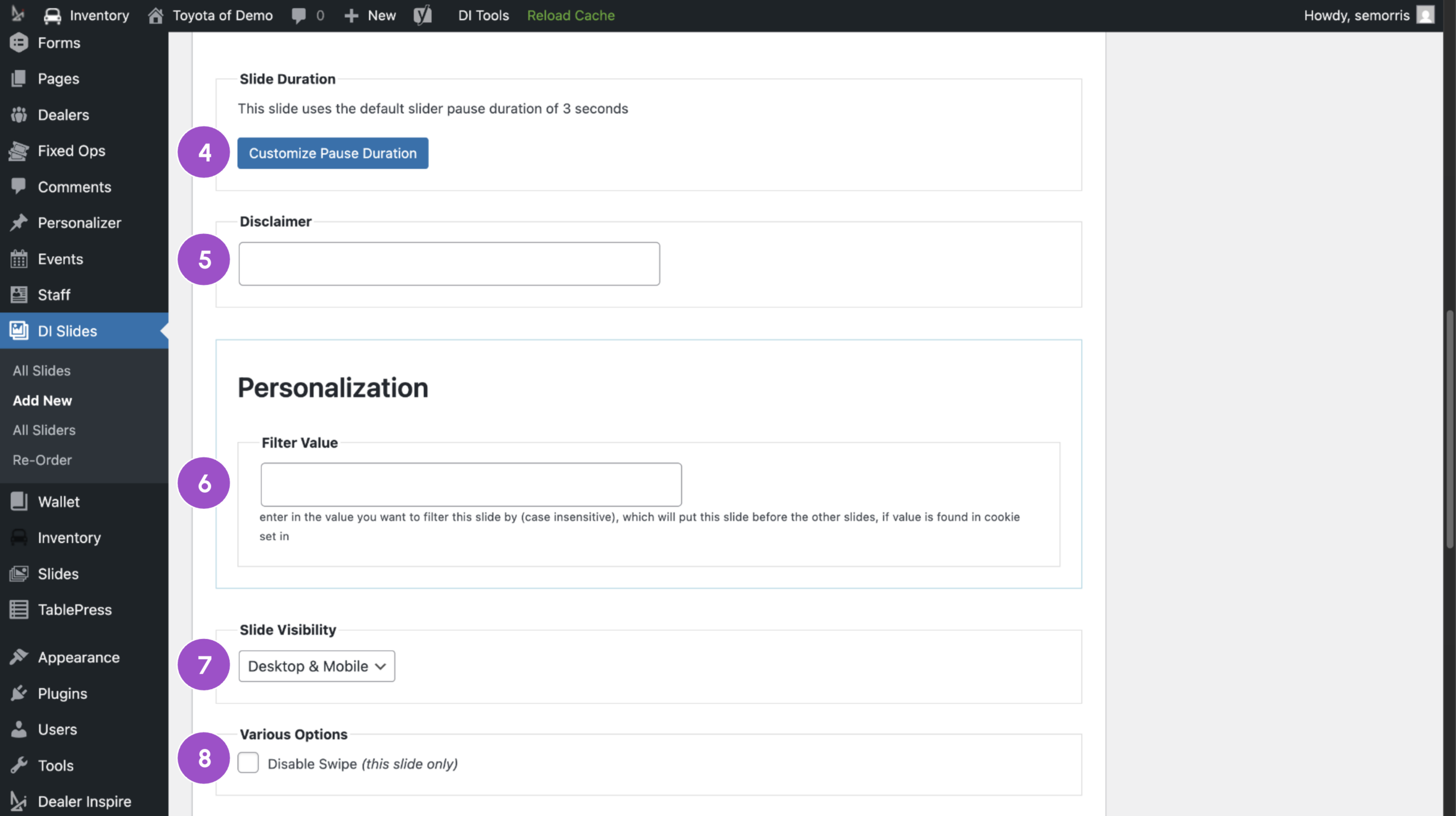Open the Slide Visibility Desktop & Mobile dropdown
This screenshot has width=1456, height=816.
click(x=317, y=666)
